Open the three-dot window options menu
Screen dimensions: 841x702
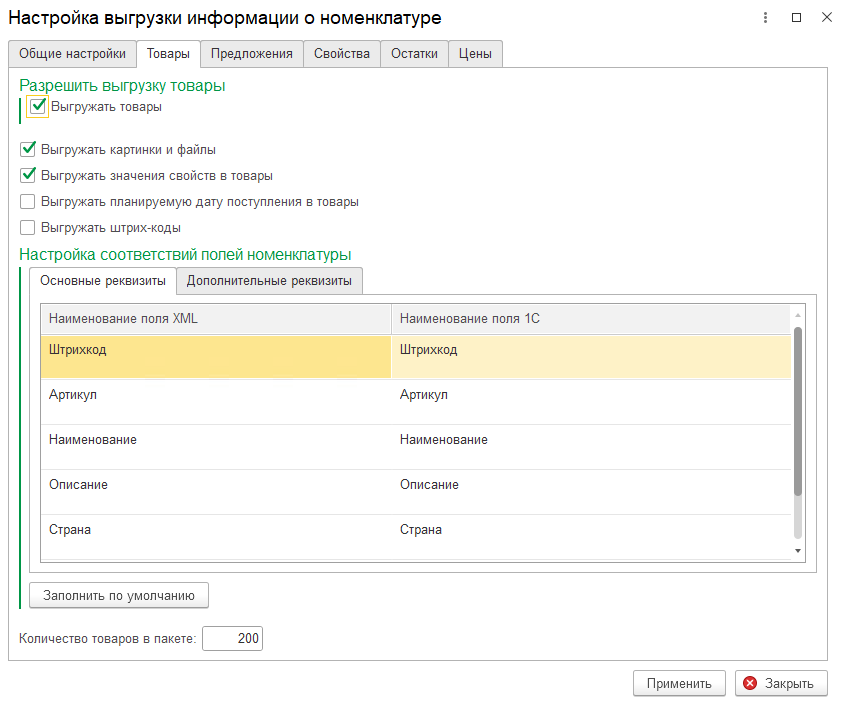(x=765, y=18)
